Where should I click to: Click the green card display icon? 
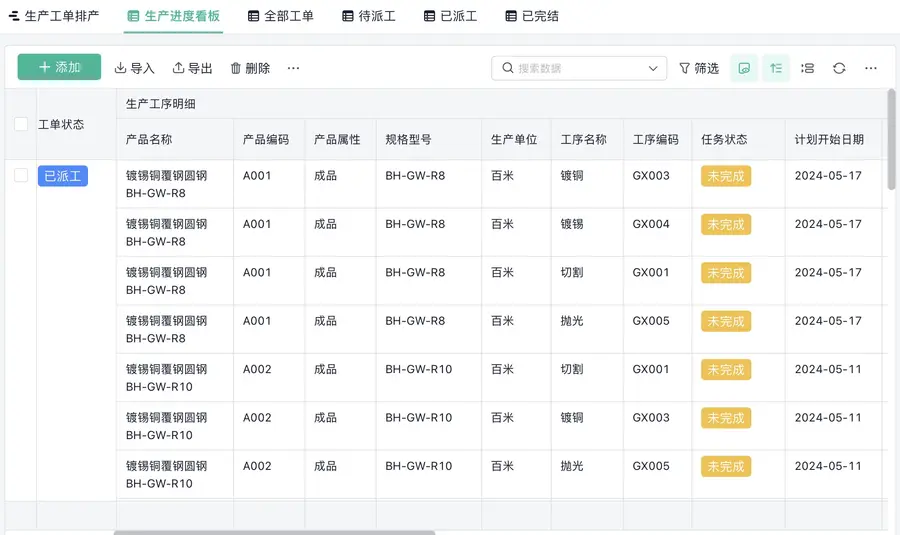[744, 68]
